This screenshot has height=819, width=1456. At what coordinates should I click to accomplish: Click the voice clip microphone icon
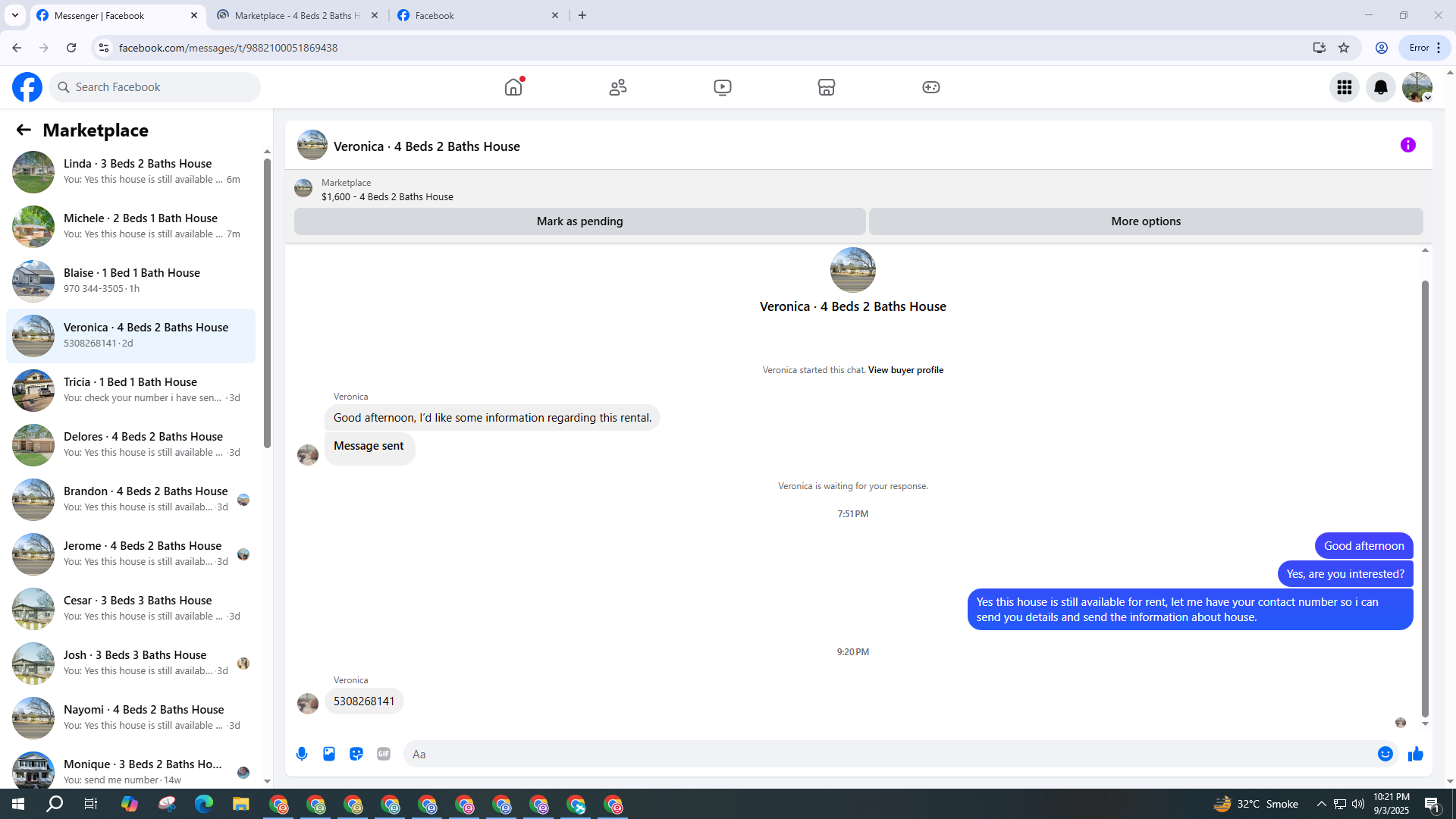[x=302, y=754]
